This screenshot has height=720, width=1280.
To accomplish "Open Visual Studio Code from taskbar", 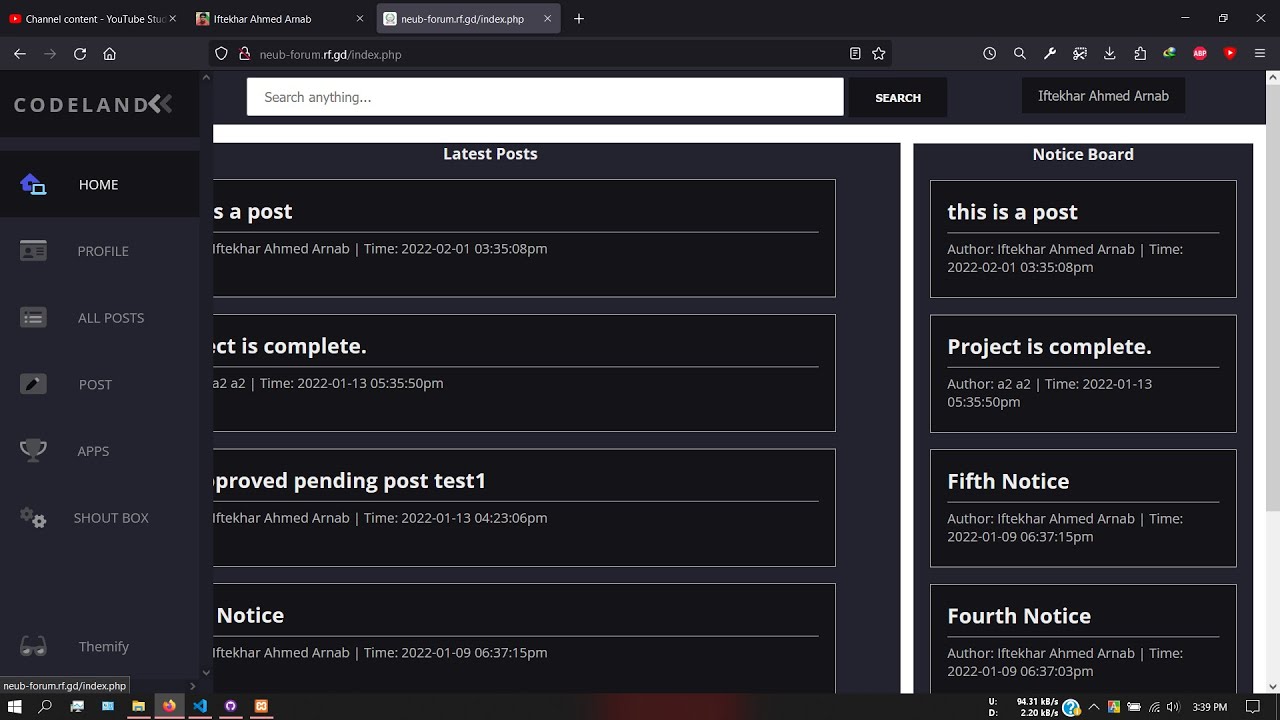I will click(200, 706).
